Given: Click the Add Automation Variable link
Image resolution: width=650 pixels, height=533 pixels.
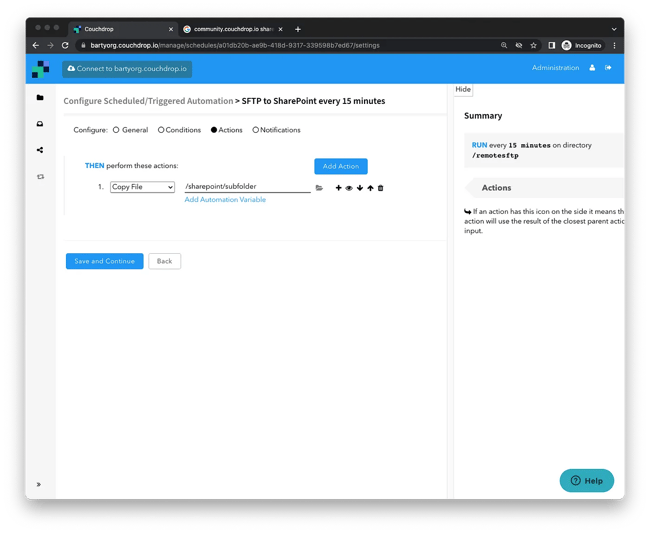Looking at the screenshot, I should tap(225, 200).
